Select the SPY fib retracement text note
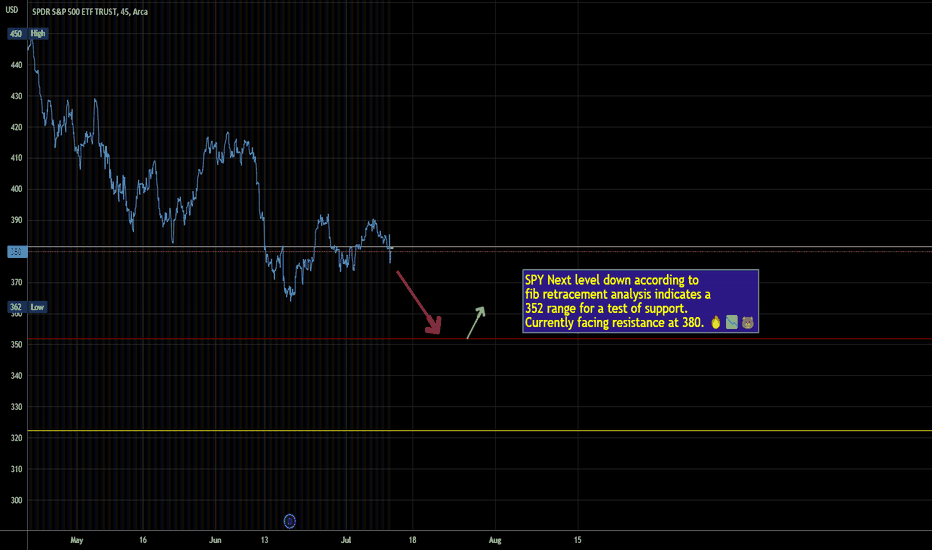This screenshot has height=550, width=932. click(x=640, y=301)
